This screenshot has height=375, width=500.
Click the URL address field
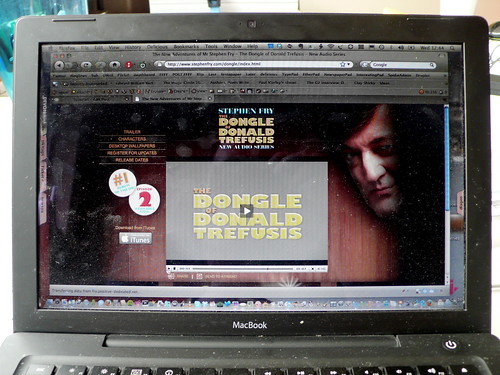(252, 64)
